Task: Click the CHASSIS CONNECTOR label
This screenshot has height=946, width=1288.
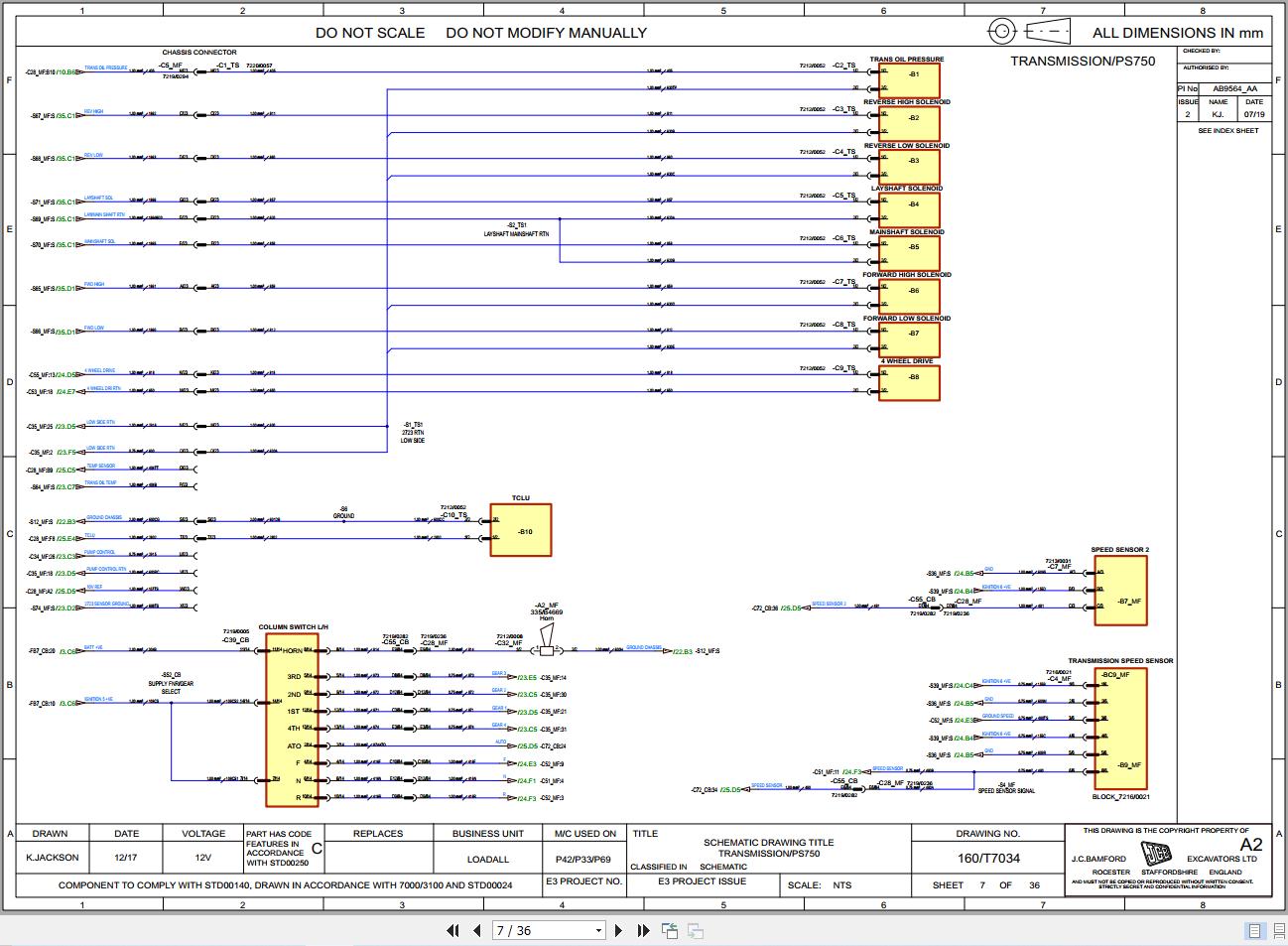Action: tap(199, 53)
